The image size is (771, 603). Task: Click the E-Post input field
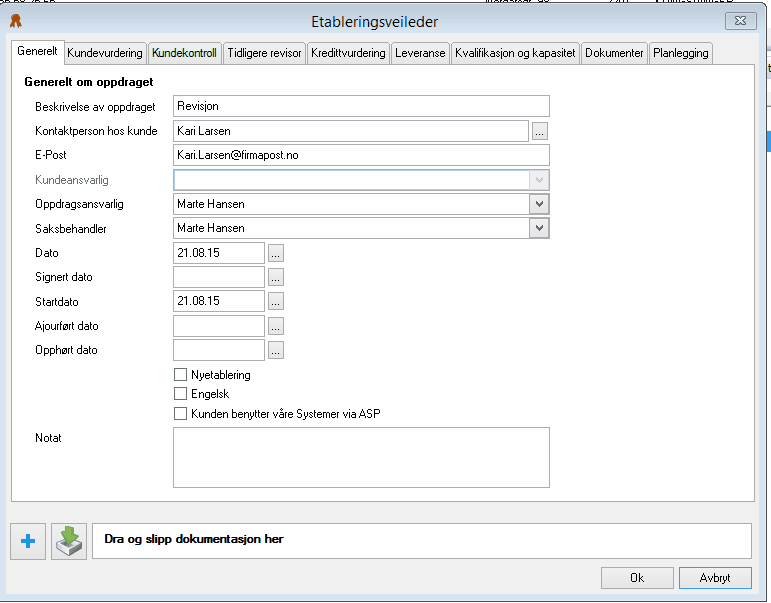(x=361, y=155)
